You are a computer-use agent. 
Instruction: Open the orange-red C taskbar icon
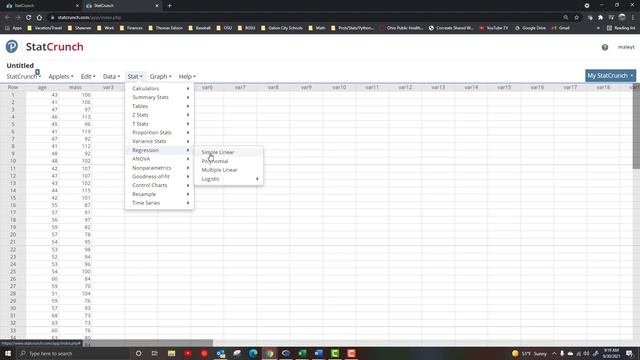(x=351, y=353)
